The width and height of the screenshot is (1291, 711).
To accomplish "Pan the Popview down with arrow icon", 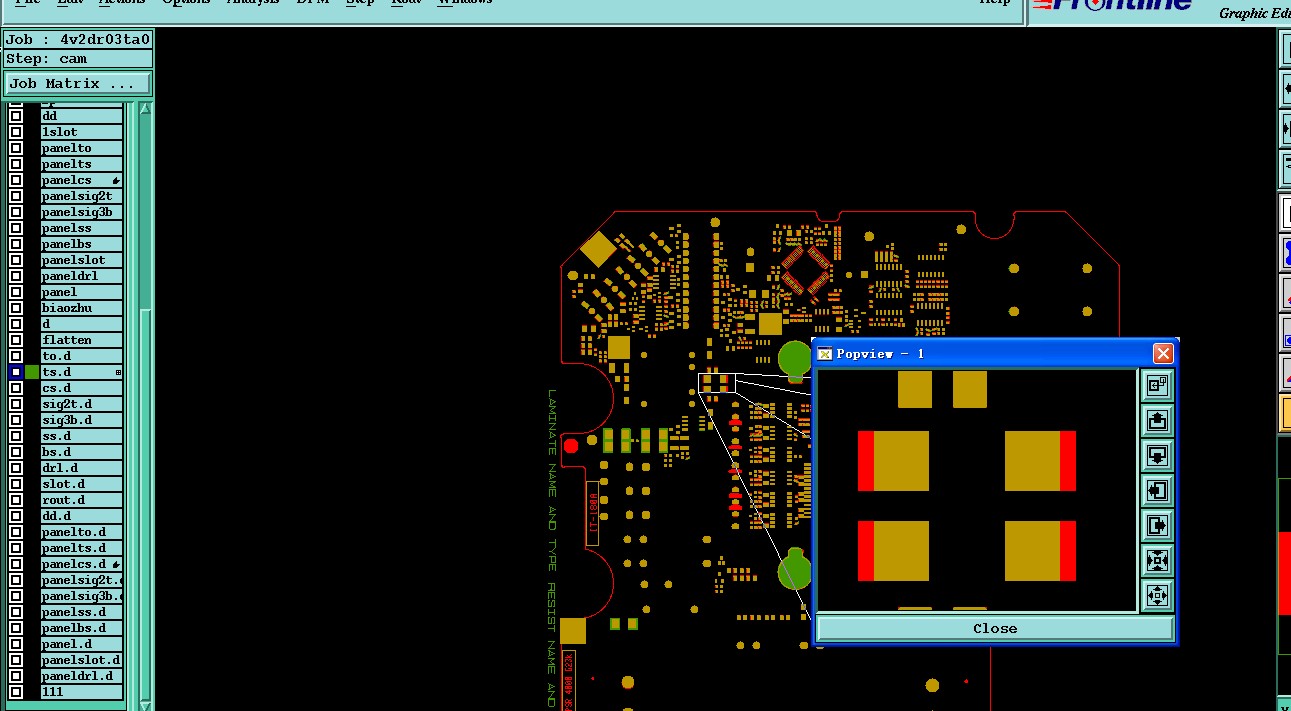I will [x=1157, y=455].
